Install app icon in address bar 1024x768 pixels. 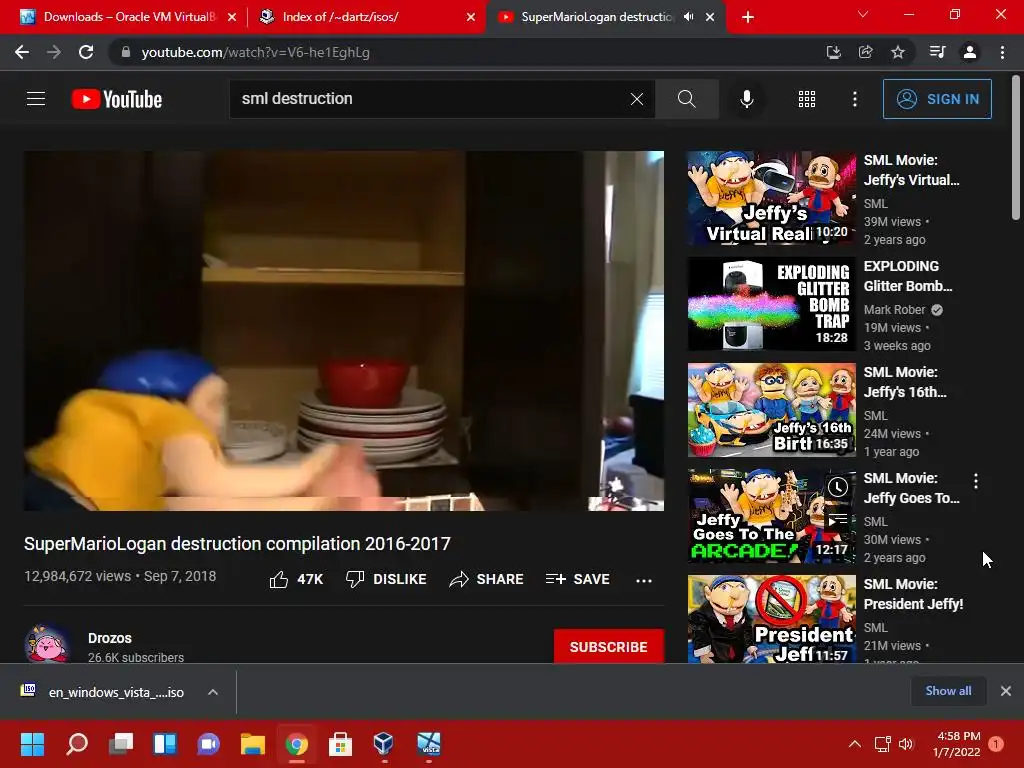click(x=833, y=52)
